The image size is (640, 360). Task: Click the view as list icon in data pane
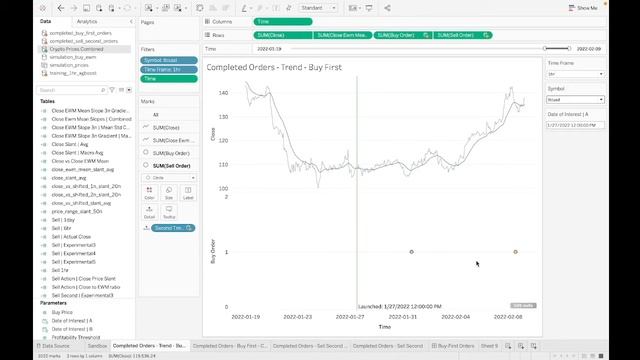(x=121, y=90)
